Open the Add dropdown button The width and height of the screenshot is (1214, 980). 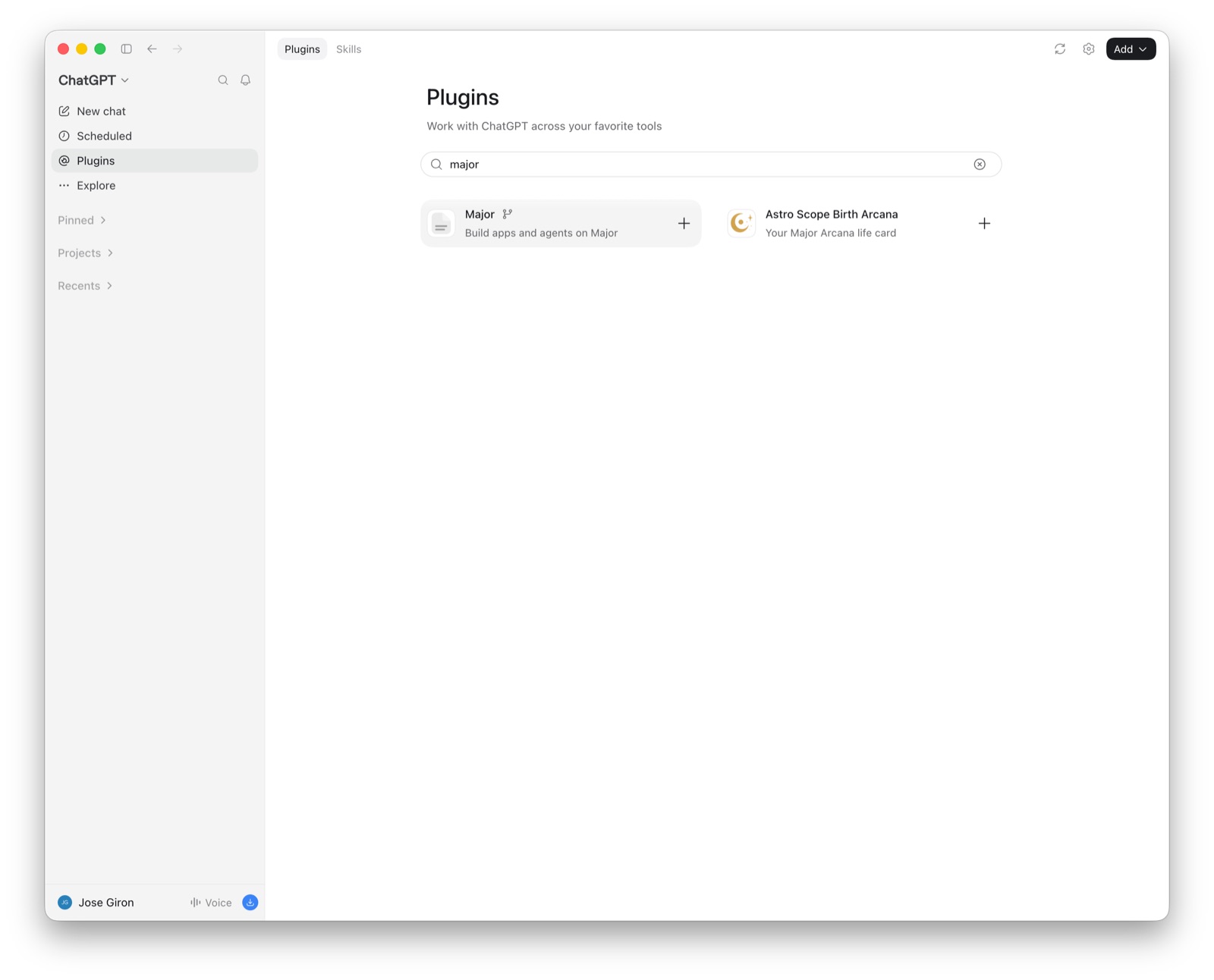click(1131, 49)
